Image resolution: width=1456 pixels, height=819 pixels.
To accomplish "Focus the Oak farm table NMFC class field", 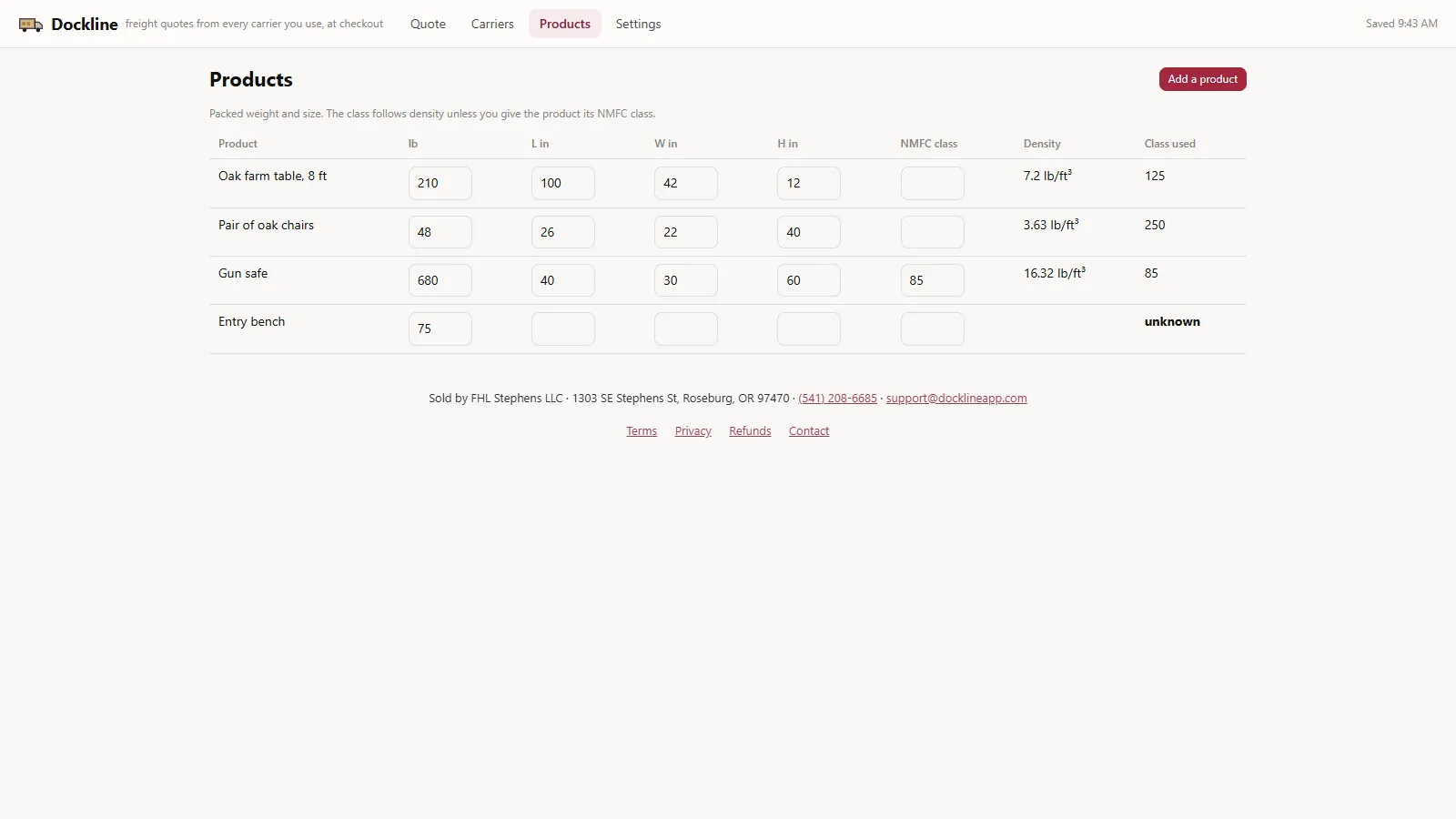I will pyautogui.click(x=933, y=183).
